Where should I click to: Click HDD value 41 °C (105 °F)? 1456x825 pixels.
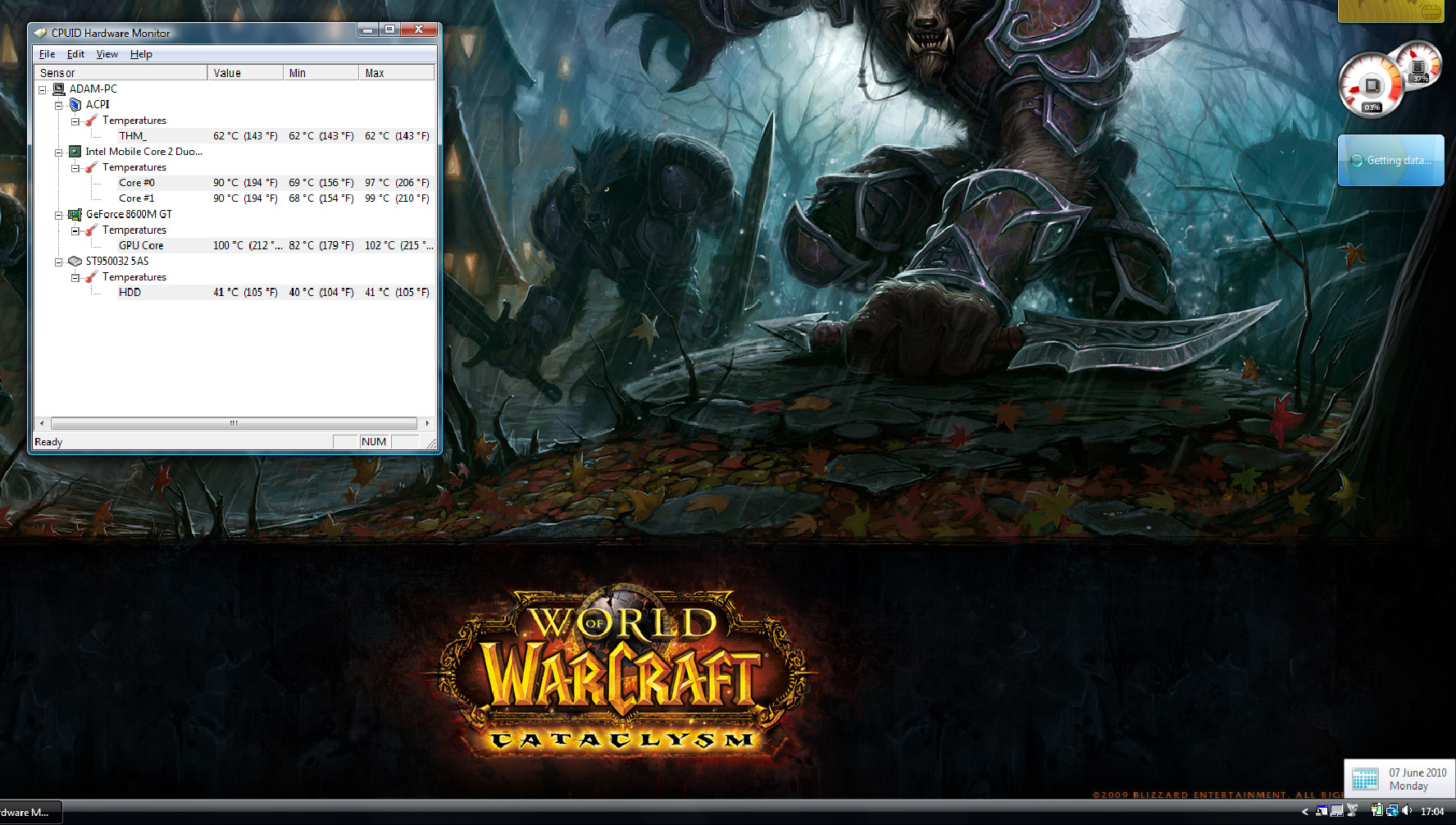245,292
